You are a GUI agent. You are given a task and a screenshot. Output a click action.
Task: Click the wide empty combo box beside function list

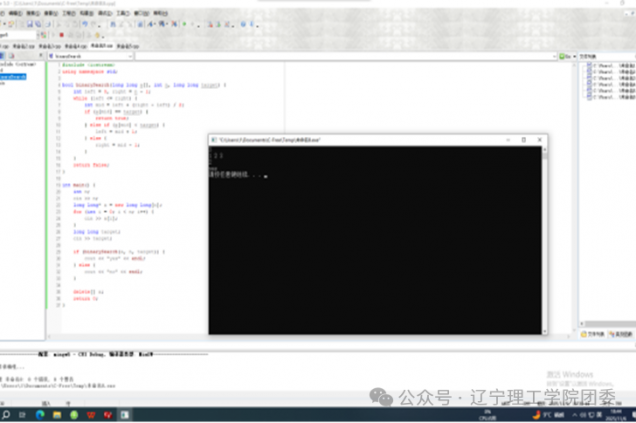346,56
